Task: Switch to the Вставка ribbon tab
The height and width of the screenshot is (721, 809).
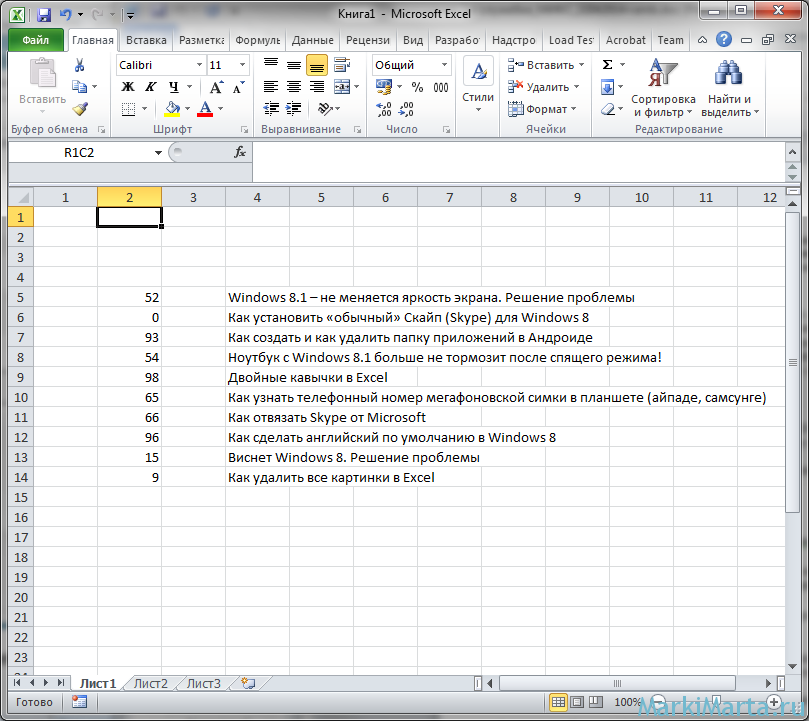Action: [x=146, y=40]
